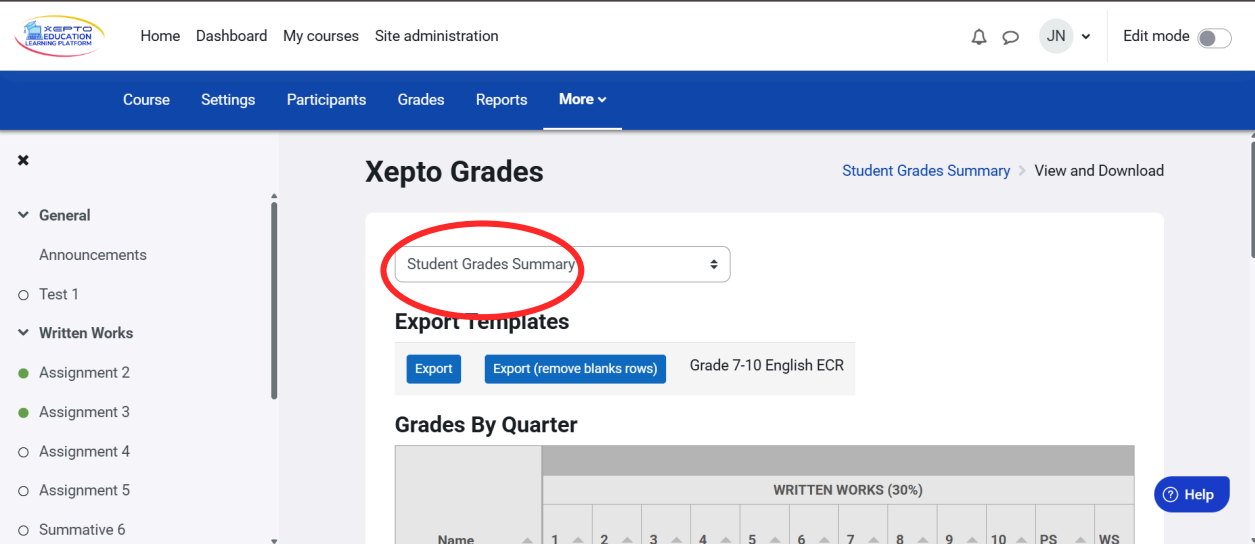This screenshot has width=1255, height=546.
Task: Click the Export button
Action: point(434,369)
